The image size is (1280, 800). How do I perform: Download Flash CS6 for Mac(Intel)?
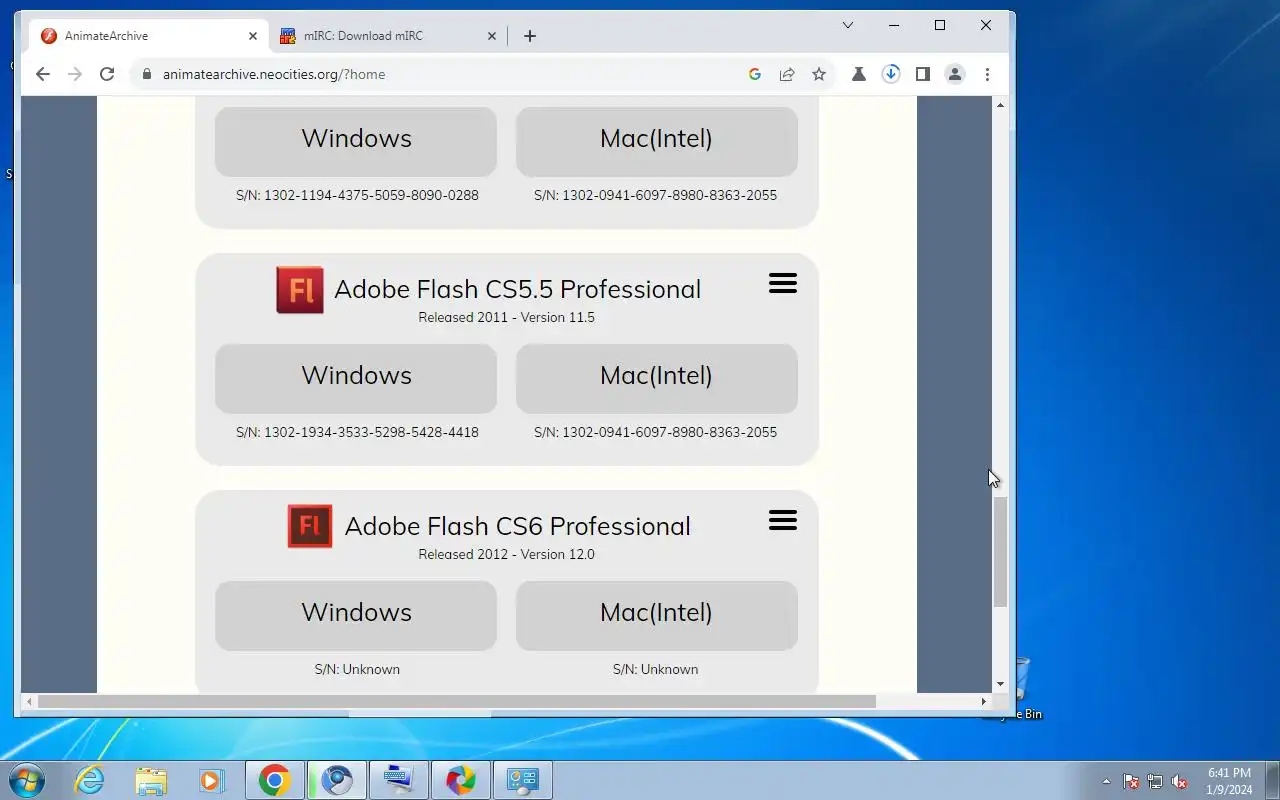pyautogui.click(x=656, y=614)
